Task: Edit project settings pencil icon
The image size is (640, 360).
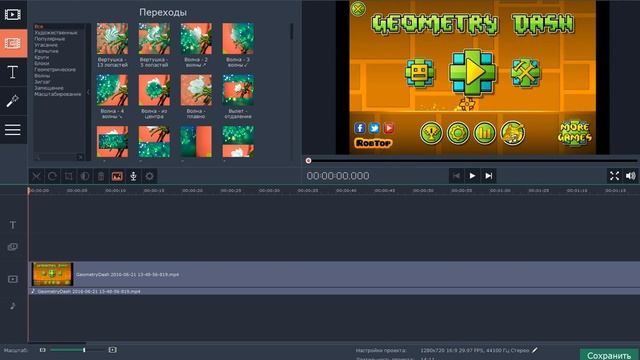Action: pyautogui.click(x=535, y=350)
